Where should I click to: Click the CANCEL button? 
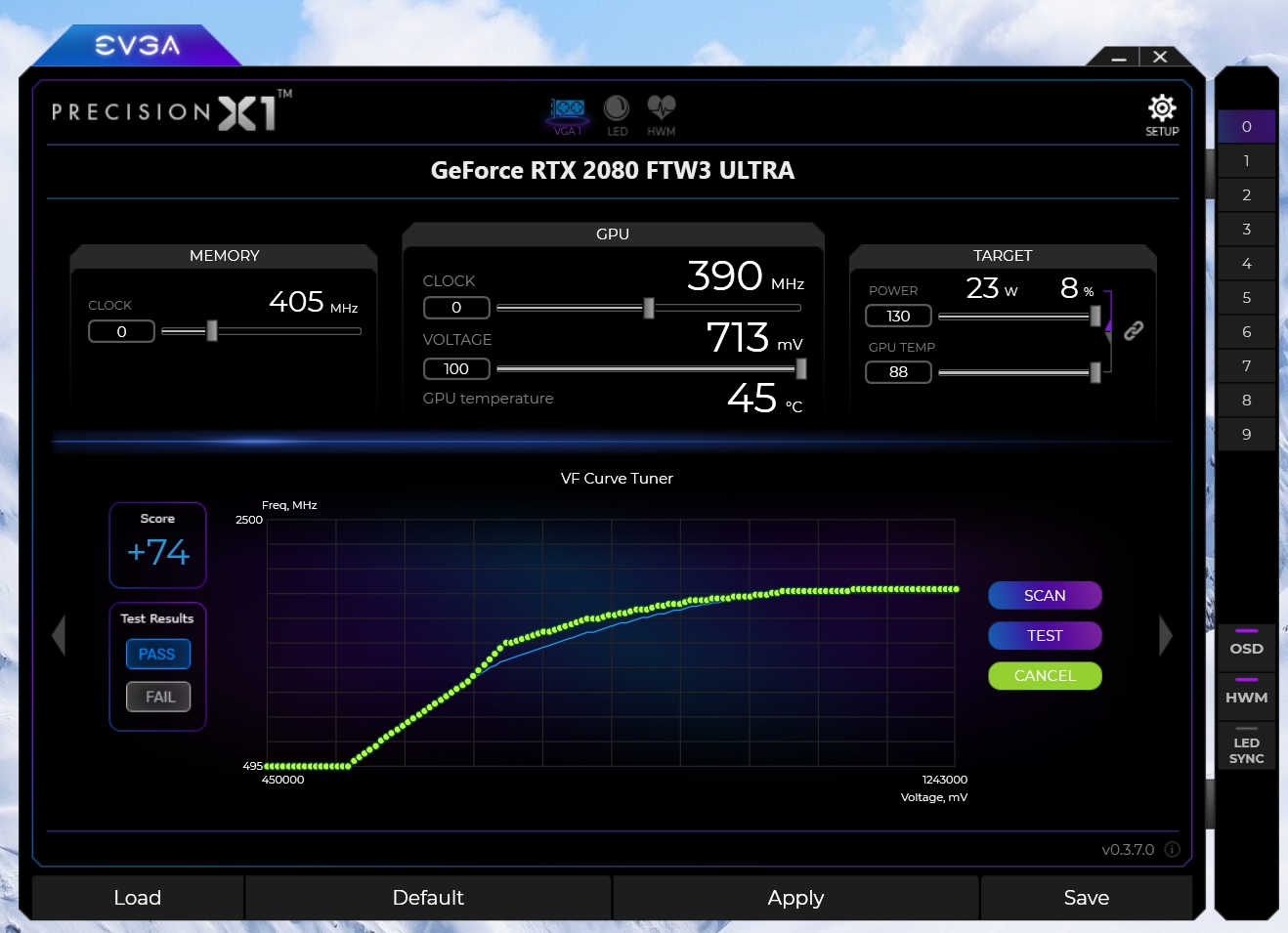tap(1045, 675)
